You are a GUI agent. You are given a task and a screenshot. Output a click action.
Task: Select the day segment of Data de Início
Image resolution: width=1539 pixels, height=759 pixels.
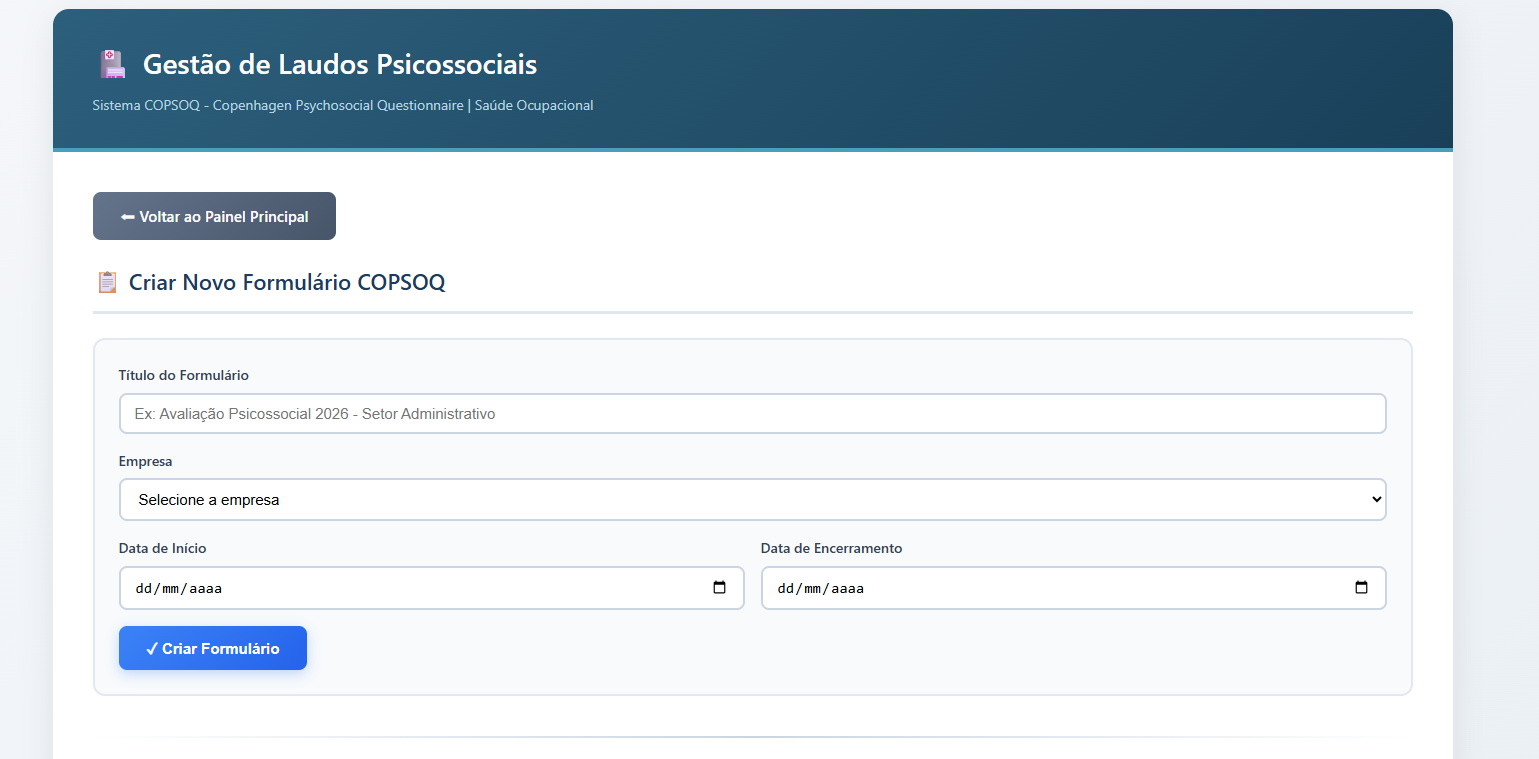143,589
